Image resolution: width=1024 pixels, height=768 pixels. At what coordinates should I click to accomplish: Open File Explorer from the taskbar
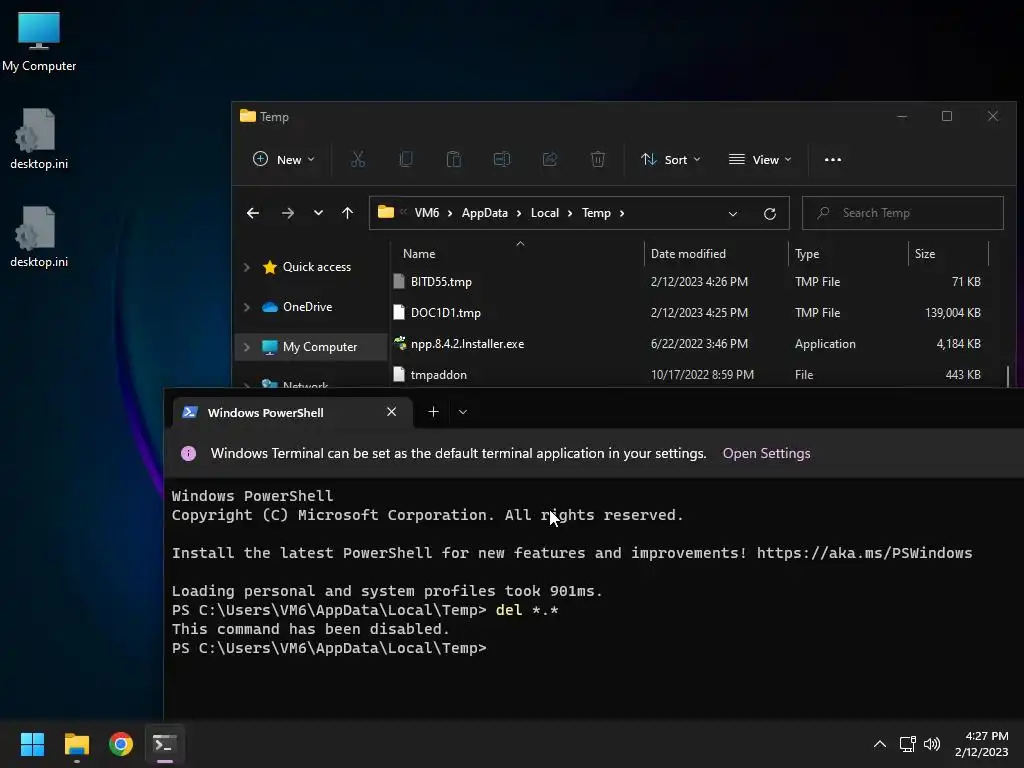coord(76,744)
